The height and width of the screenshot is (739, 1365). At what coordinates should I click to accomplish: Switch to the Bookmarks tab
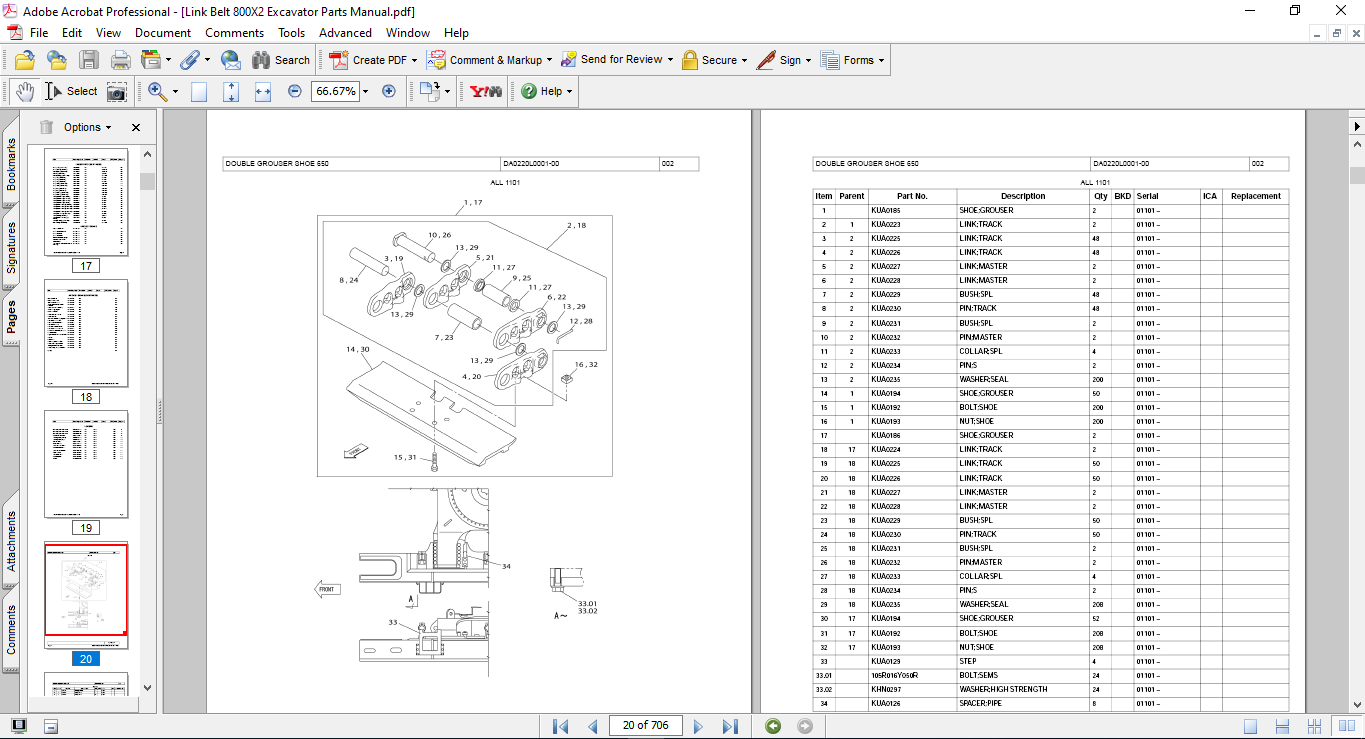point(11,164)
